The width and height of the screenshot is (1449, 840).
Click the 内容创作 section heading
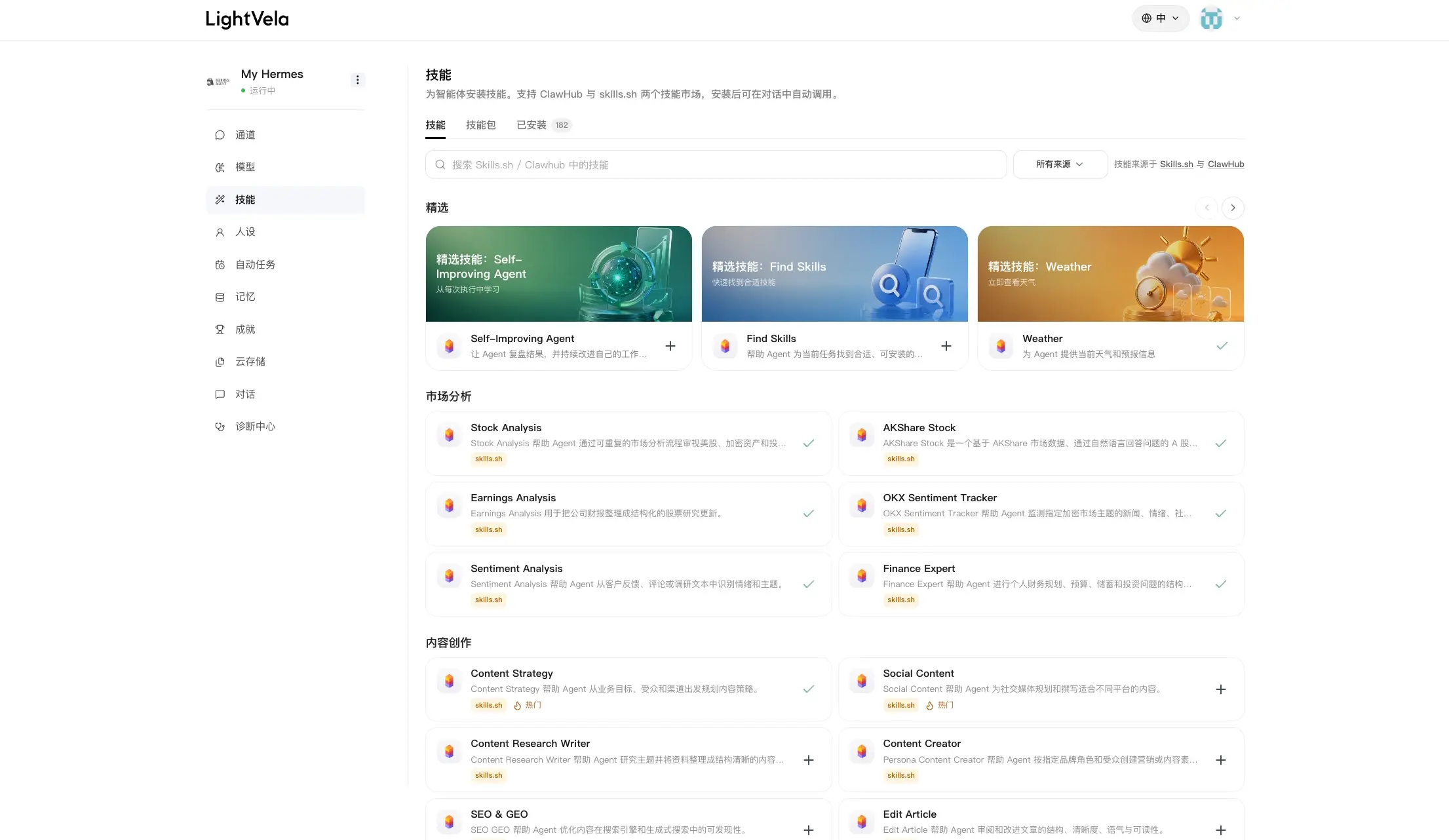[448, 643]
